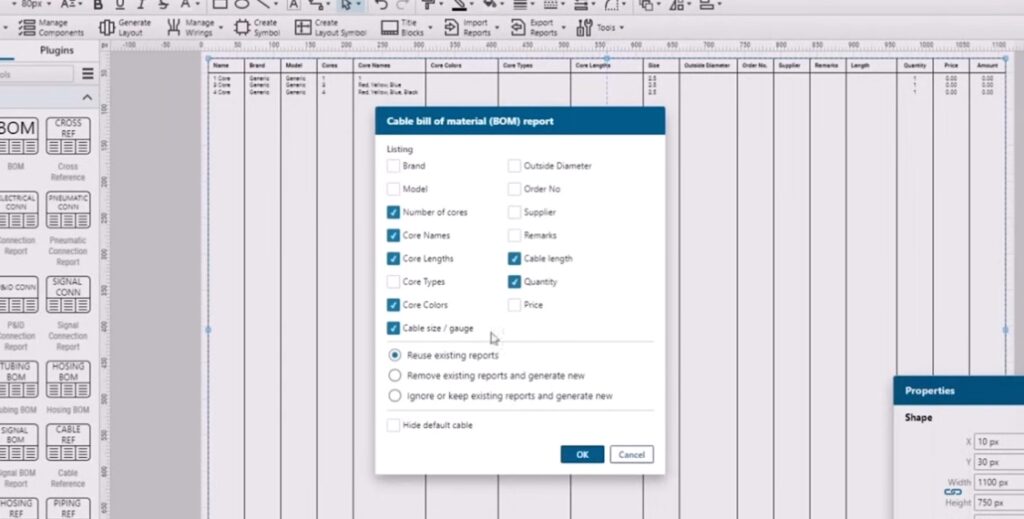The height and width of the screenshot is (519, 1024).
Task: Switch to the Plugins tab
Action: click(x=56, y=50)
